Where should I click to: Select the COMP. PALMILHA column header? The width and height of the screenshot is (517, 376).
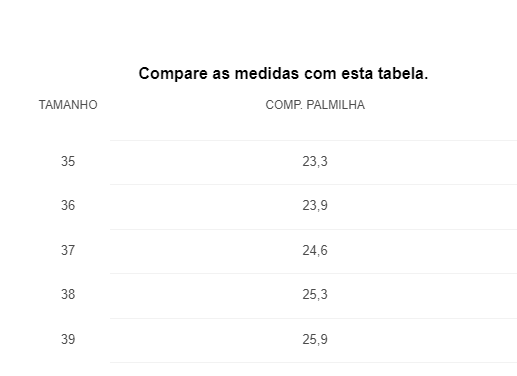click(x=315, y=105)
